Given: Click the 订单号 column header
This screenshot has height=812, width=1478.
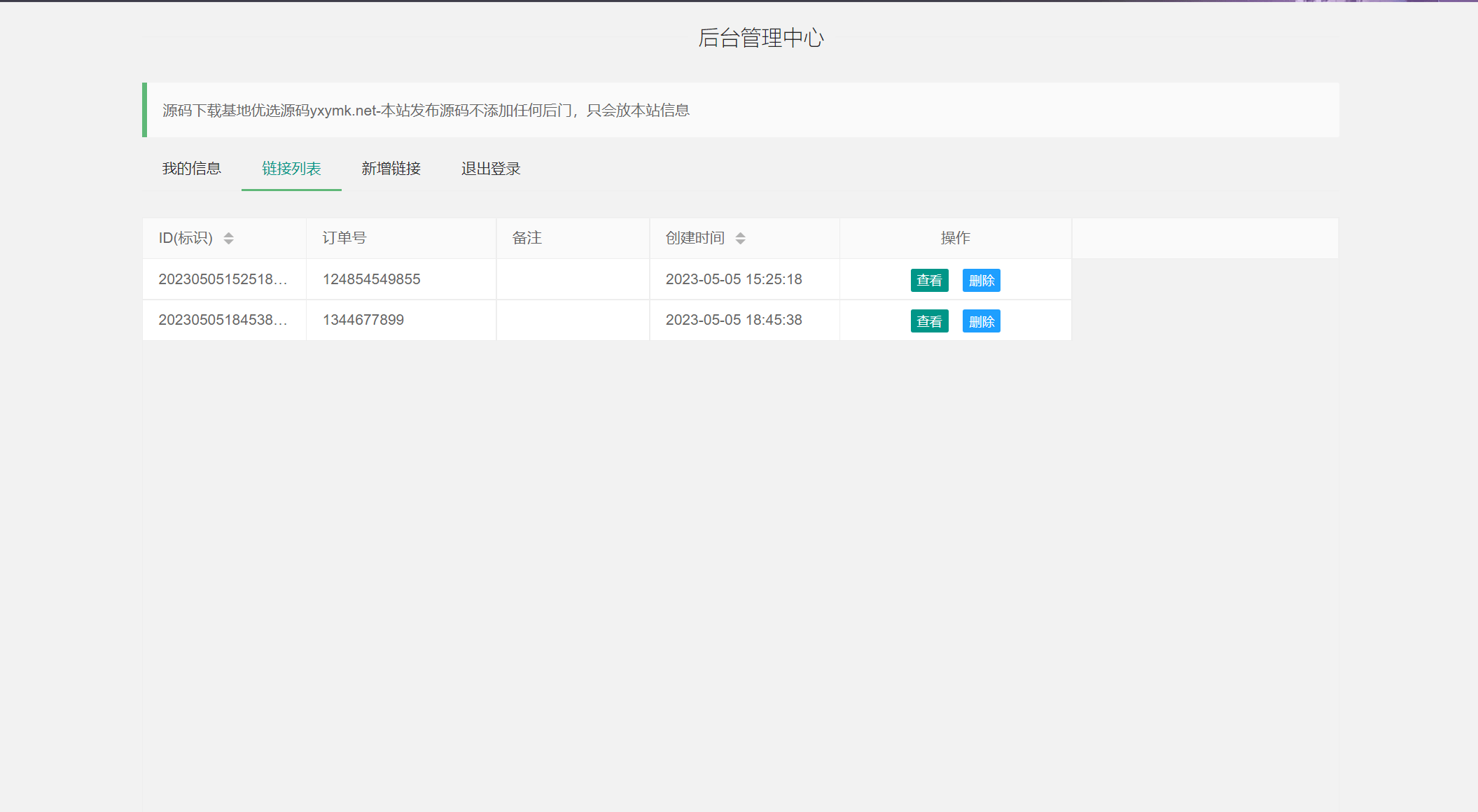Looking at the screenshot, I should click(x=344, y=238).
